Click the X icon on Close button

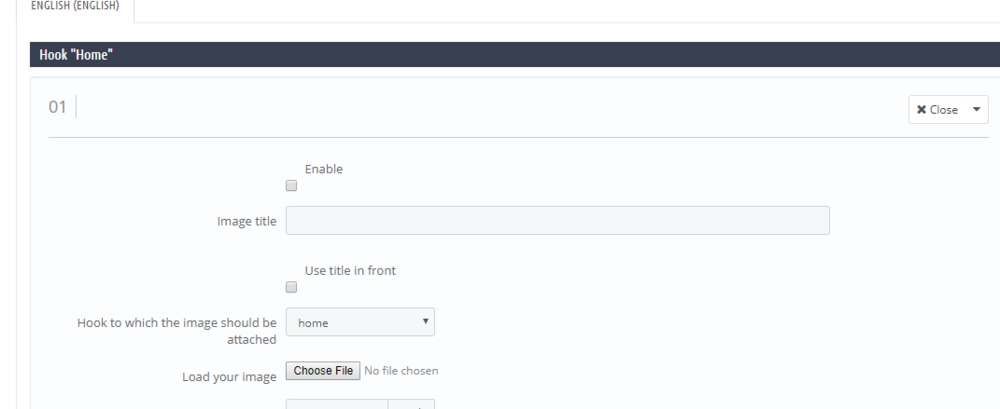921,110
